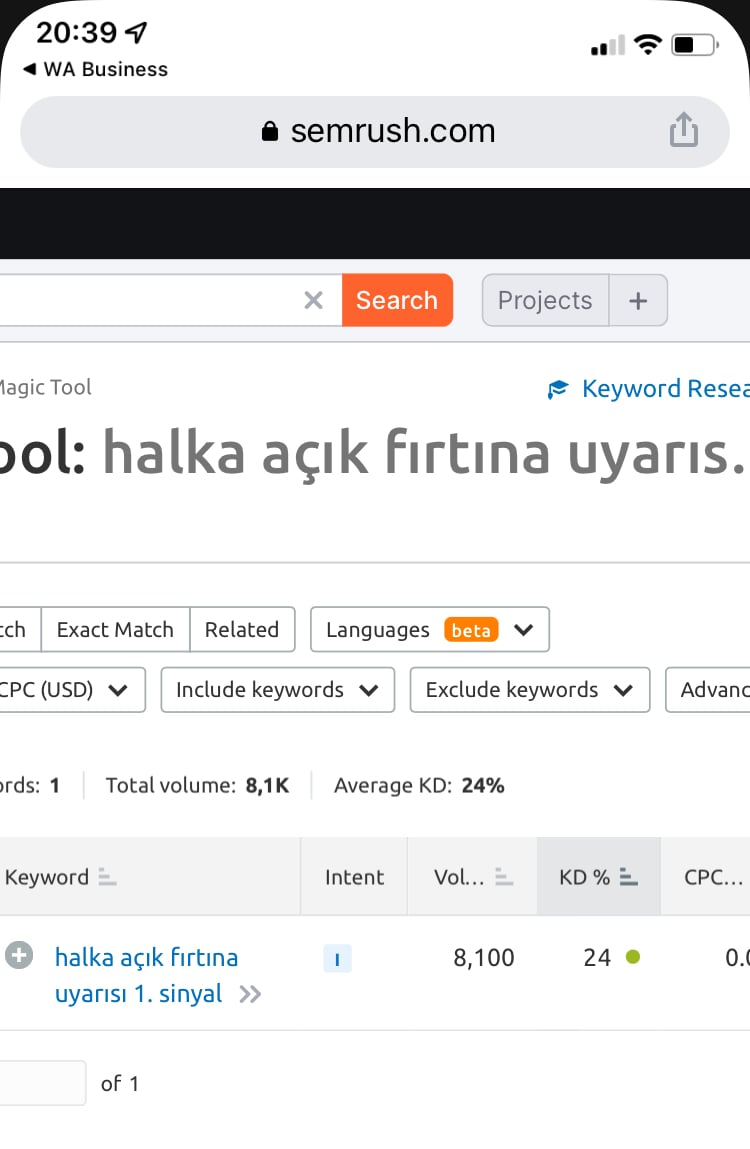Click the KD value 24
The width and height of the screenshot is (750, 1149).
(596, 957)
